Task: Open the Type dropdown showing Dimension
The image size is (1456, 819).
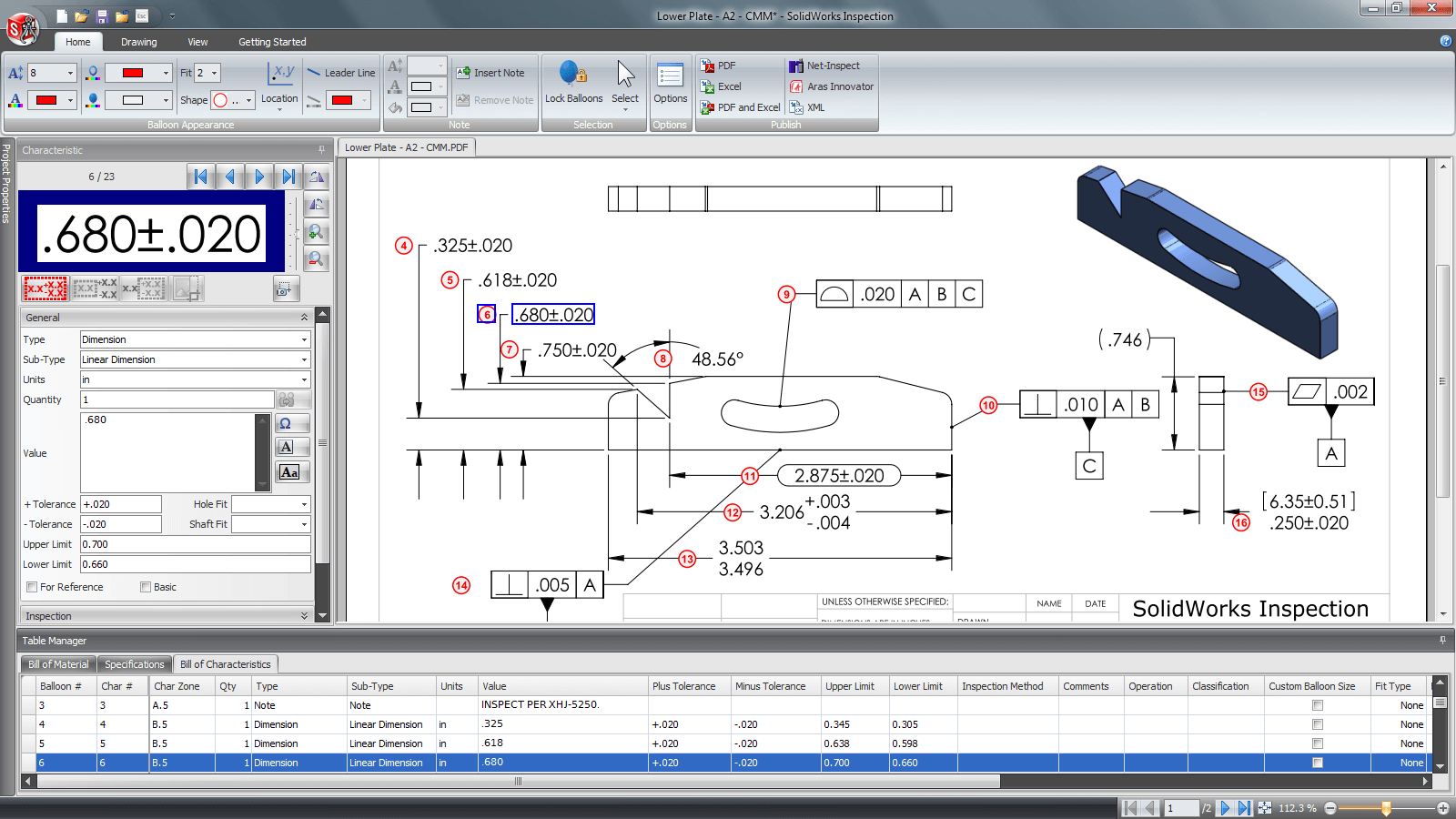Action: click(x=304, y=339)
